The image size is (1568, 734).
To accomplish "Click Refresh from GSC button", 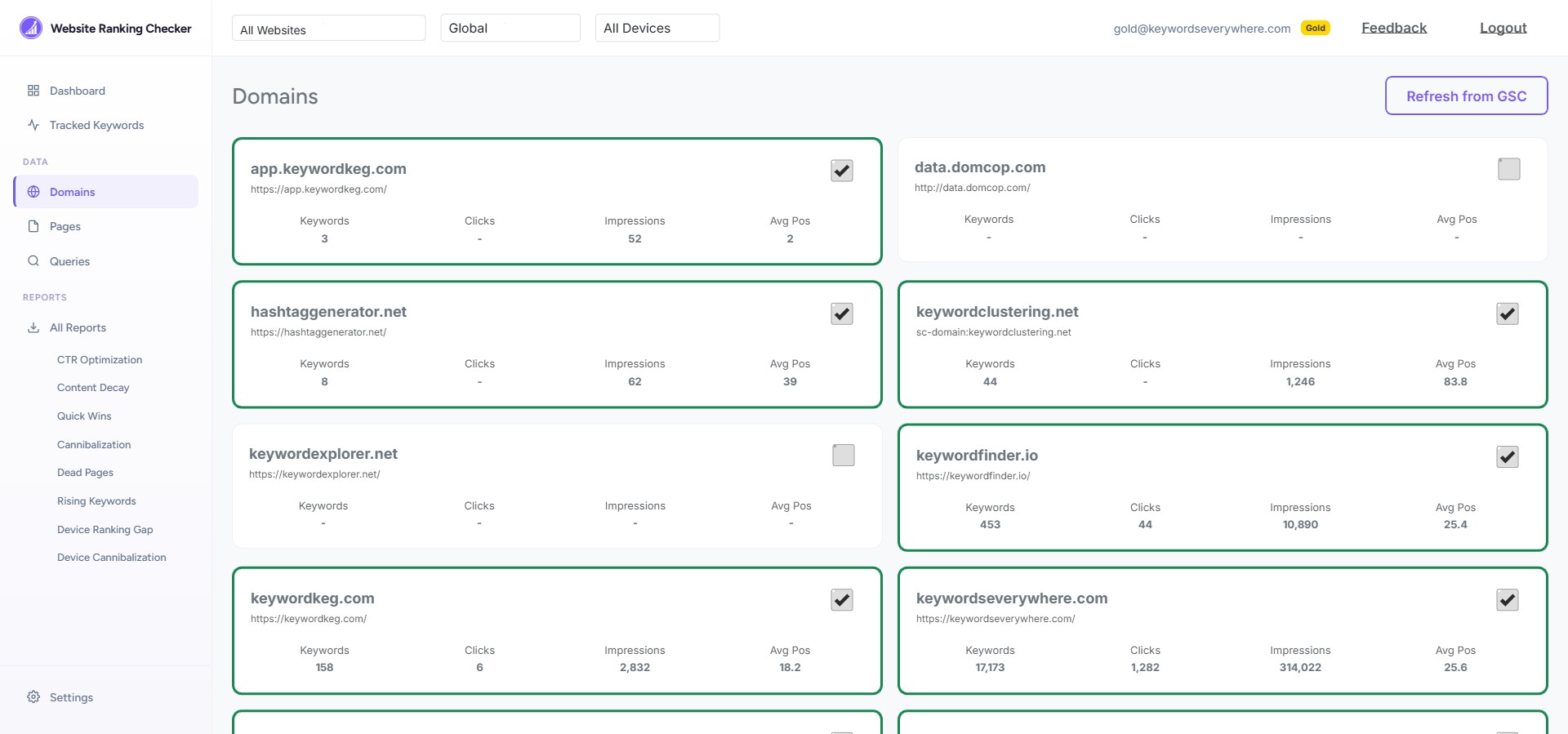I will (1466, 96).
